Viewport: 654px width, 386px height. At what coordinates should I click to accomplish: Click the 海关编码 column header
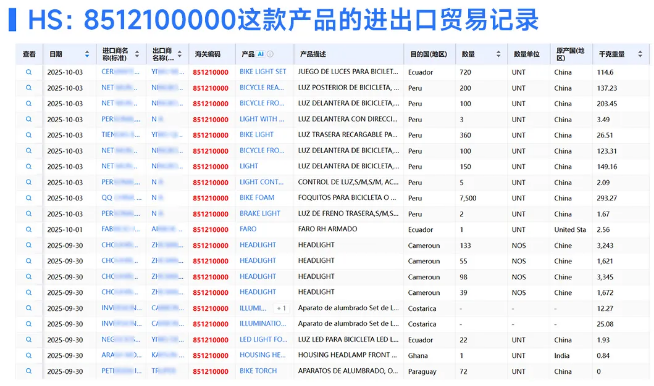coord(208,54)
